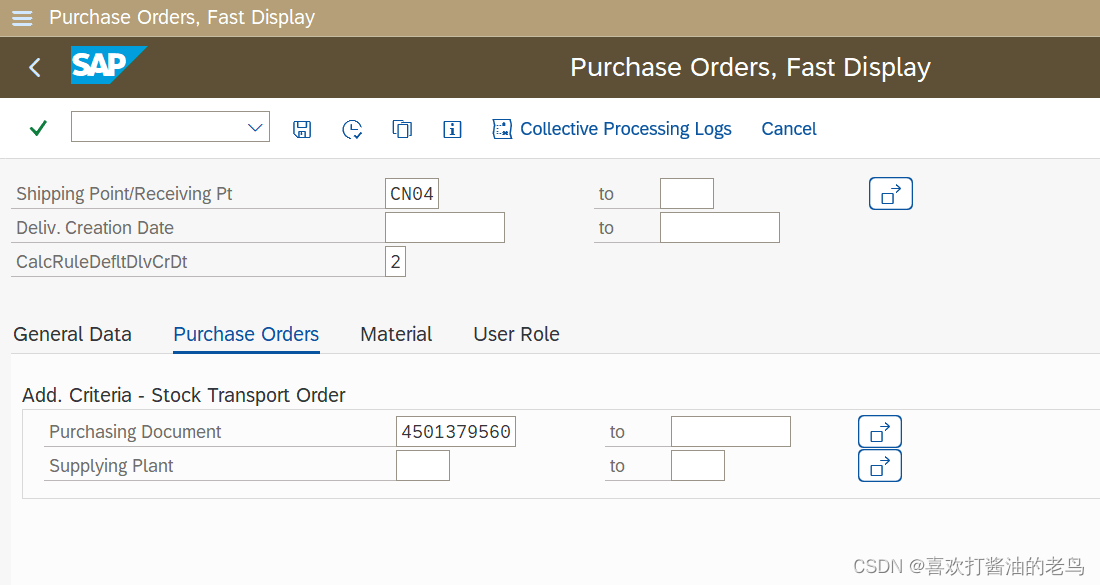Image resolution: width=1100 pixels, height=585 pixels.
Task: Click the Collective Processing Logs icon
Action: tap(502, 128)
